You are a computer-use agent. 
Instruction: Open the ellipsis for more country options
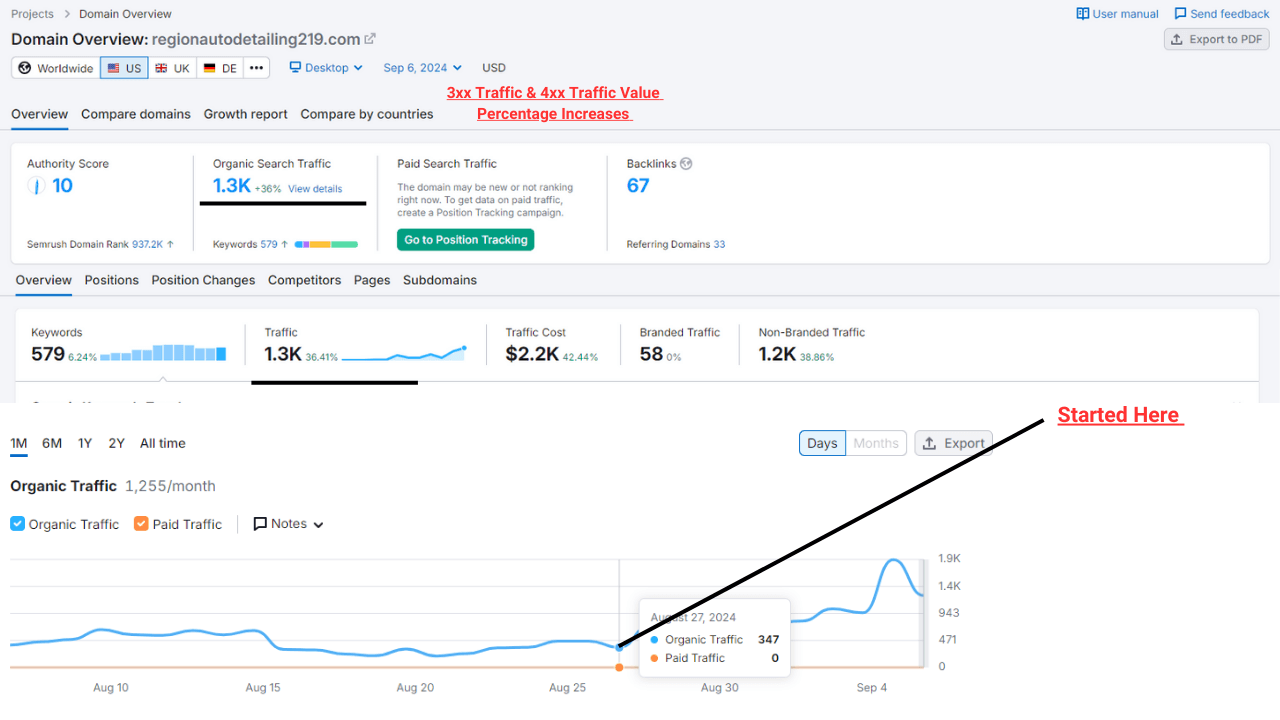tap(256, 67)
